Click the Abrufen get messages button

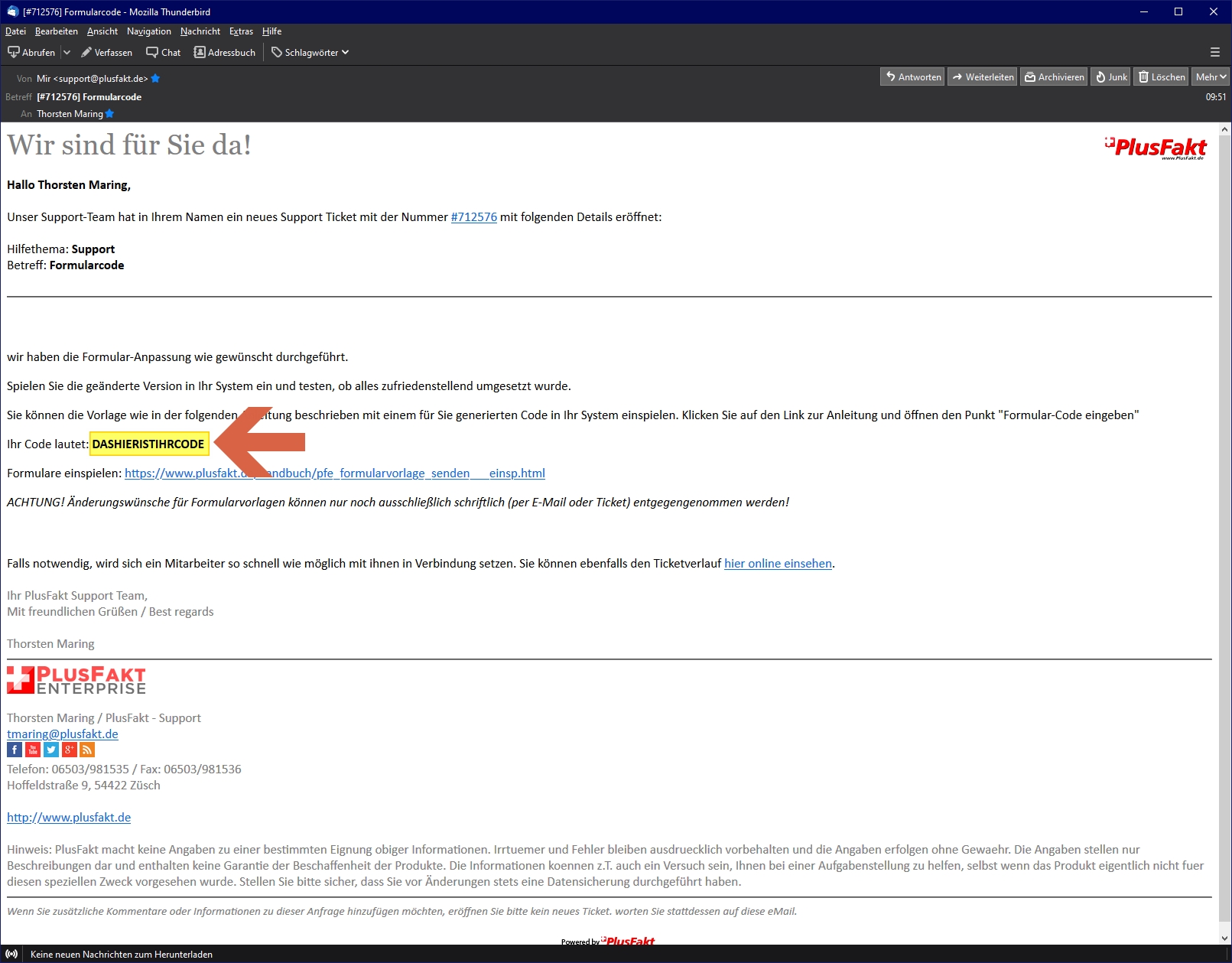[x=31, y=53]
